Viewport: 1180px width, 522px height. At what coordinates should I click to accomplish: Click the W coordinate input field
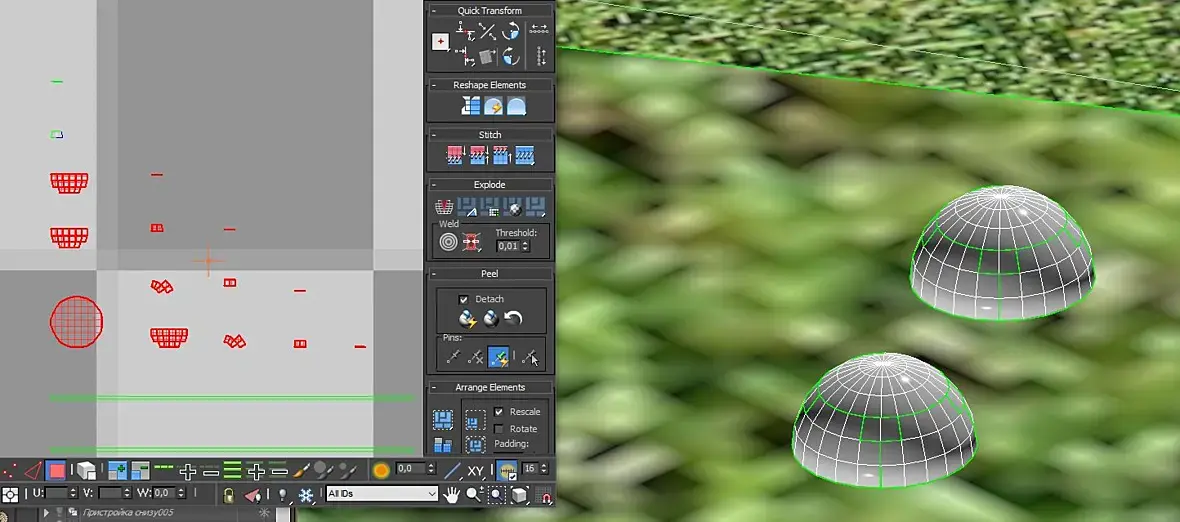[x=164, y=493]
